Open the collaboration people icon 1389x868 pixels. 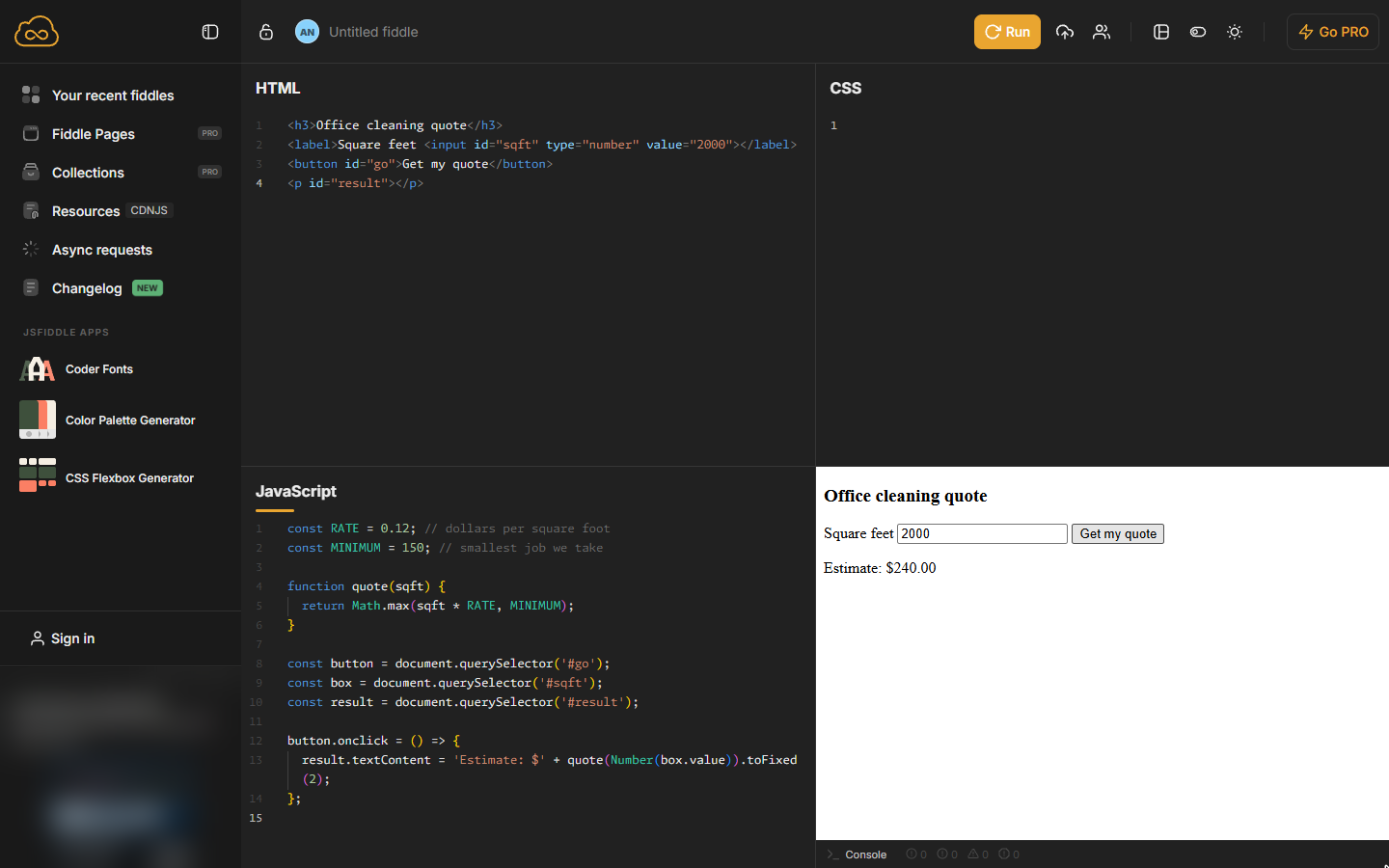[1101, 32]
